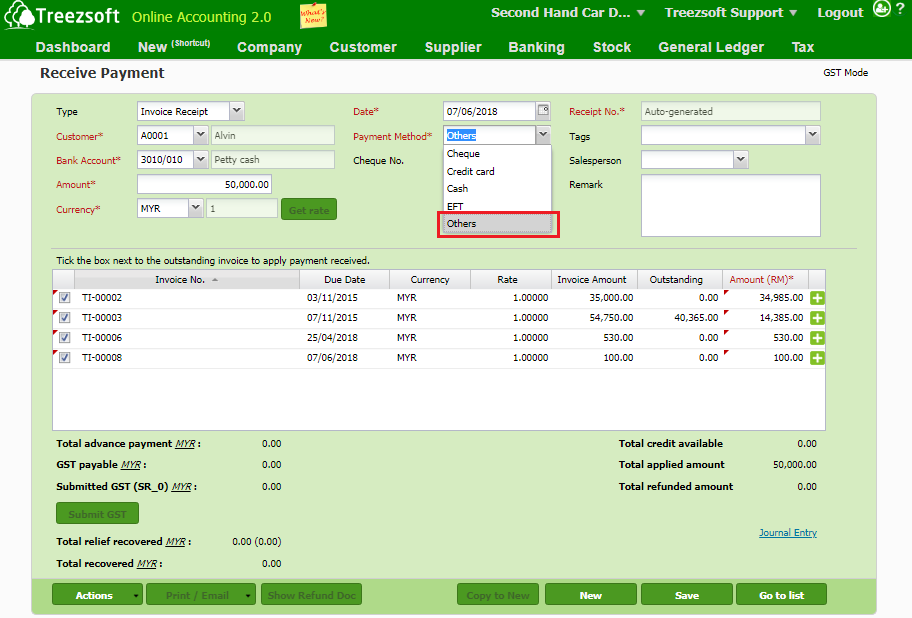This screenshot has width=912, height=618.
Task: Open the New (Shortcut) menu
Action: tap(174, 47)
